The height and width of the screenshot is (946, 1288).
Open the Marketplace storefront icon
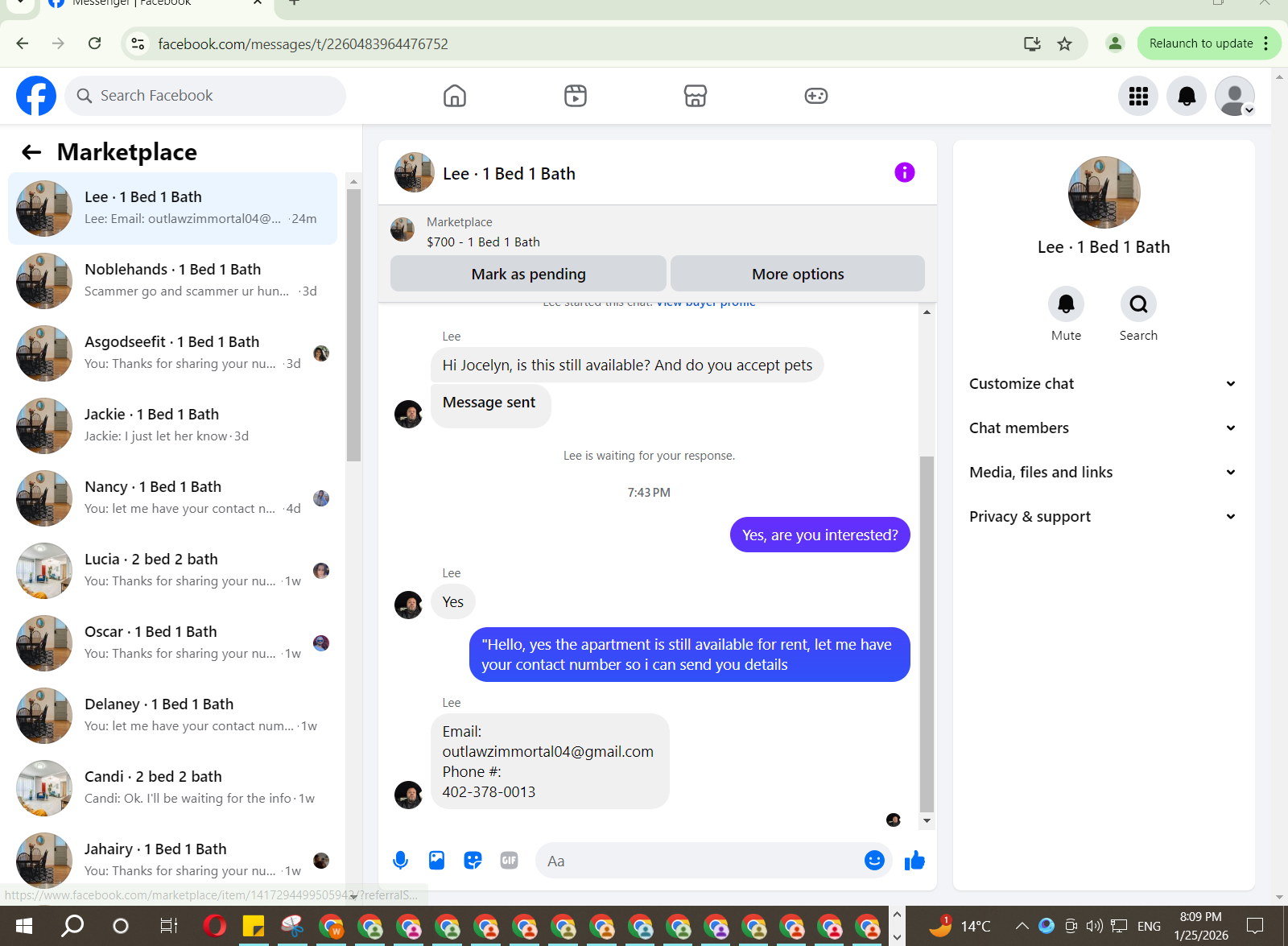pos(696,96)
